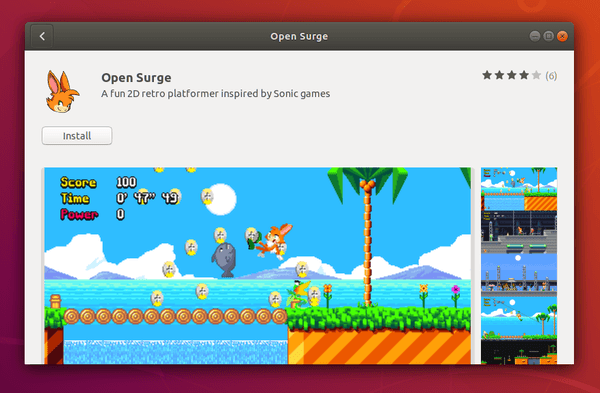The height and width of the screenshot is (393, 600).
Task: Minimize the Open Surge window
Action: (x=535, y=36)
